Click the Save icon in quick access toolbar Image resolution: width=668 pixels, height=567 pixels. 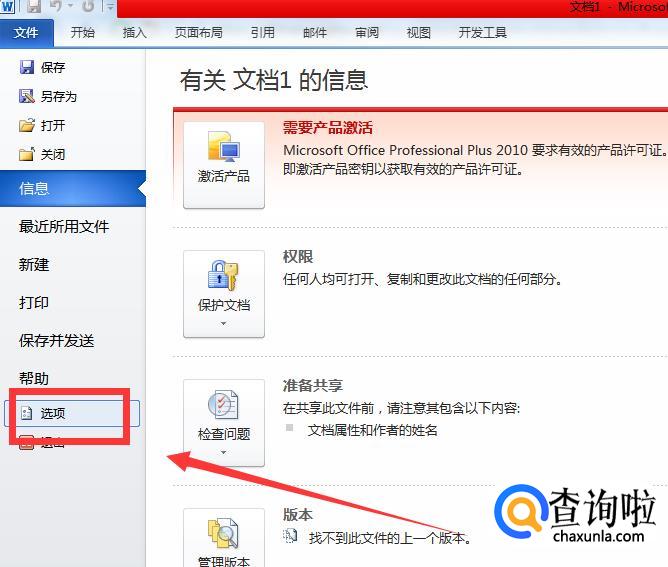pyautogui.click(x=34, y=6)
